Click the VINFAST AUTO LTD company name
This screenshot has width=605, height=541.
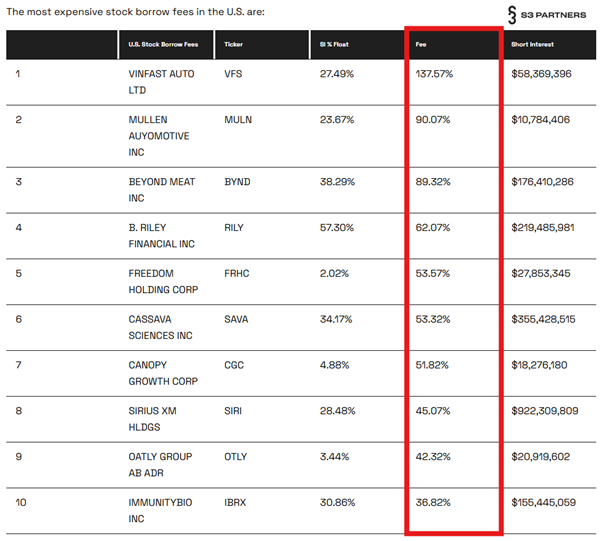[161, 82]
